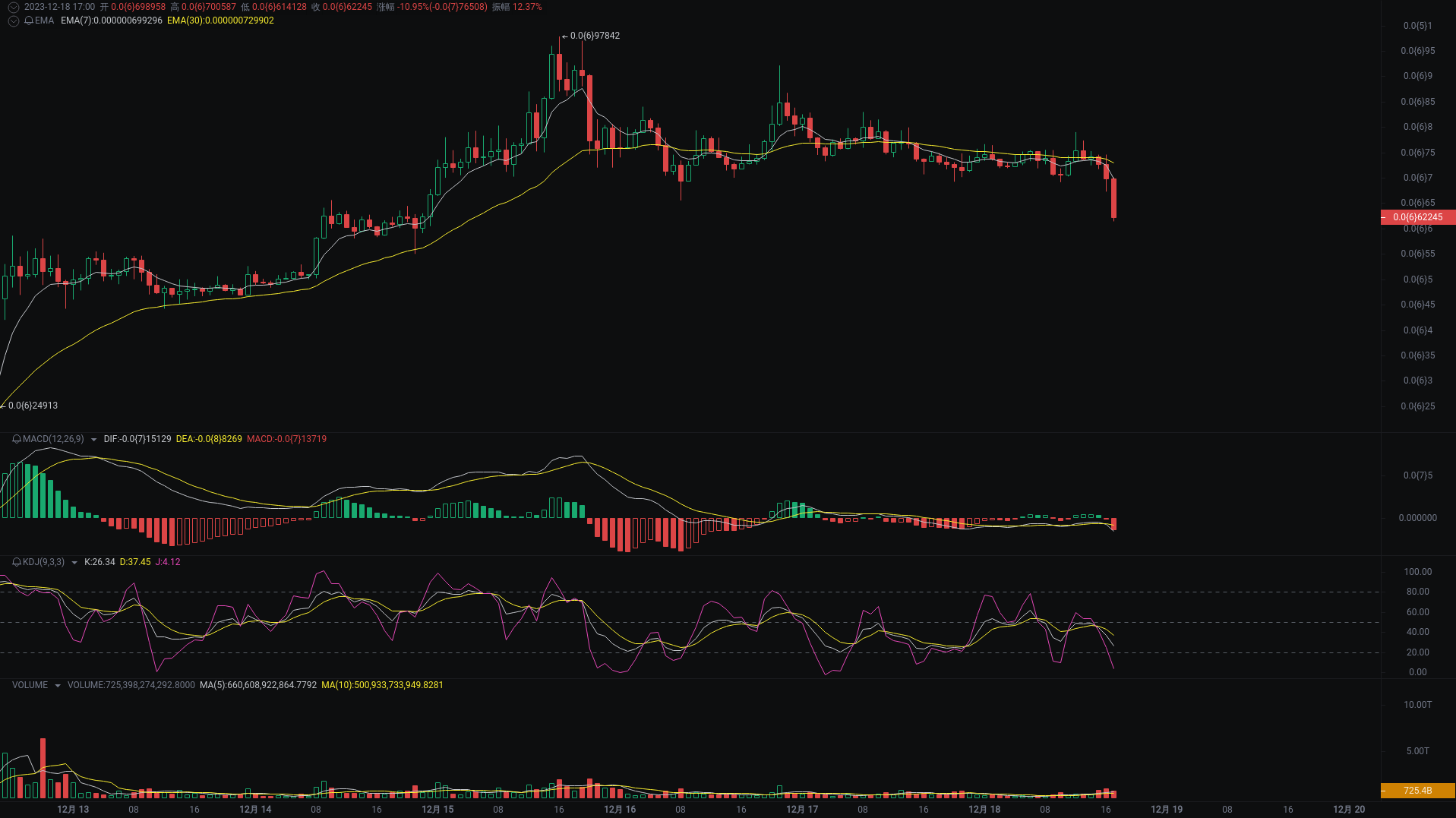Set an alert on the EMA bell icon
The width and height of the screenshot is (1456, 818).
[29, 21]
